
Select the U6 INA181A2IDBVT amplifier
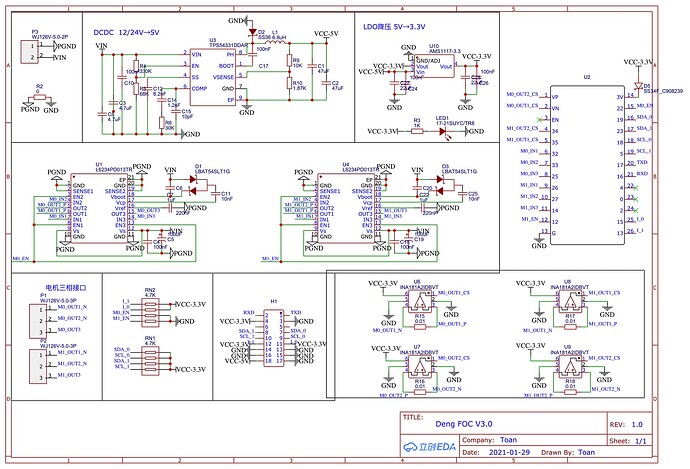tap(419, 301)
